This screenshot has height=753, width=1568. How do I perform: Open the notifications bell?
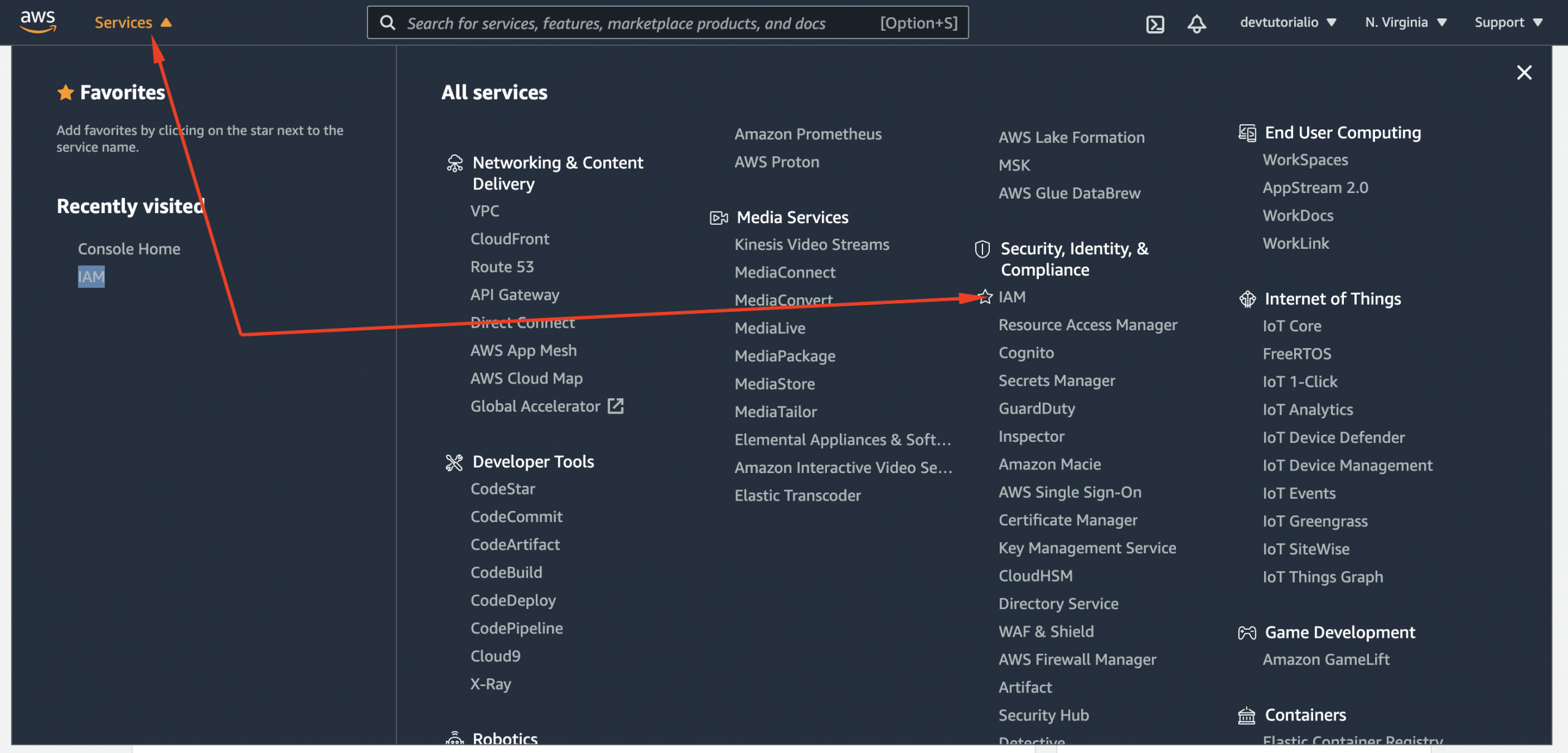(x=1196, y=23)
